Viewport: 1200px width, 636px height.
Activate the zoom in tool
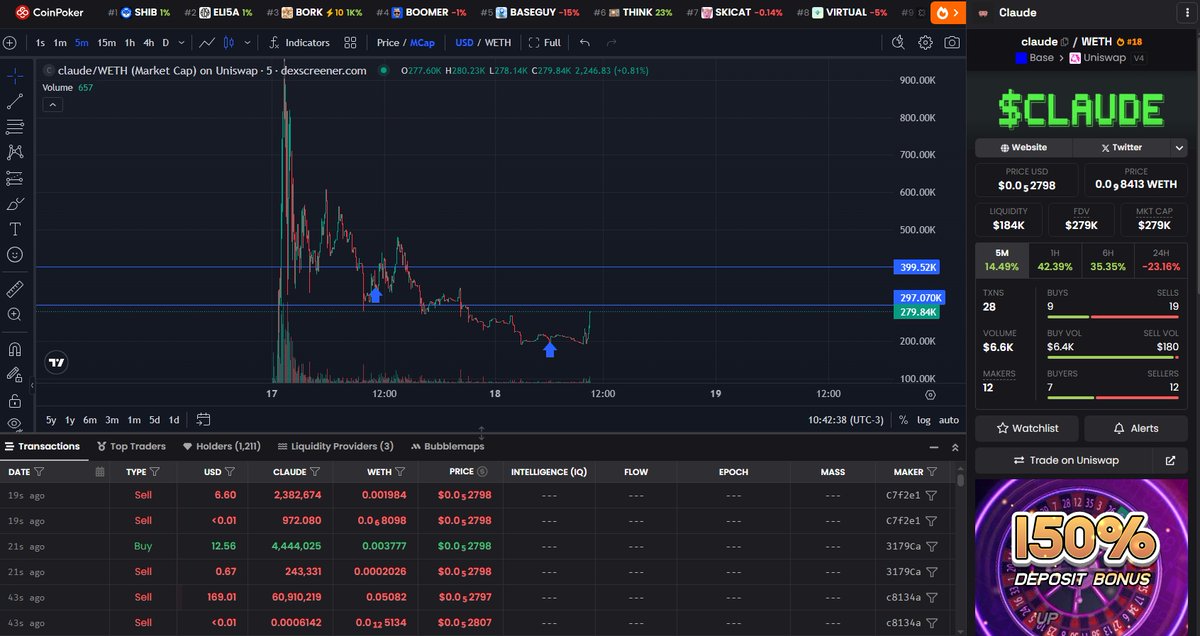click(x=15, y=314)
